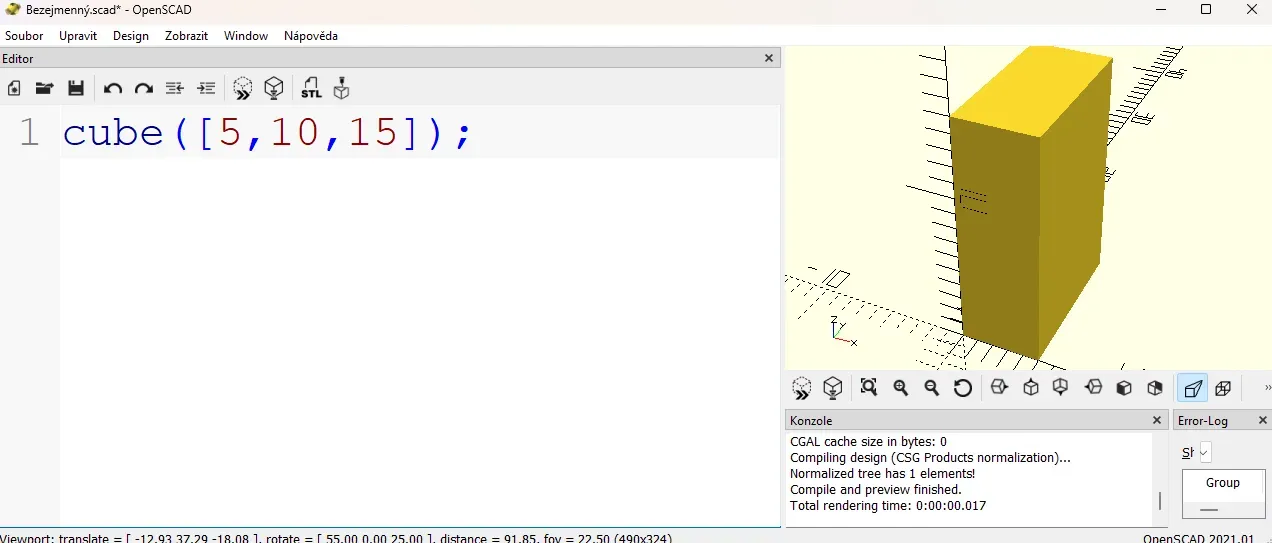Close the Editor panel
Screen dimensions: 1272x543
[769, 58]
